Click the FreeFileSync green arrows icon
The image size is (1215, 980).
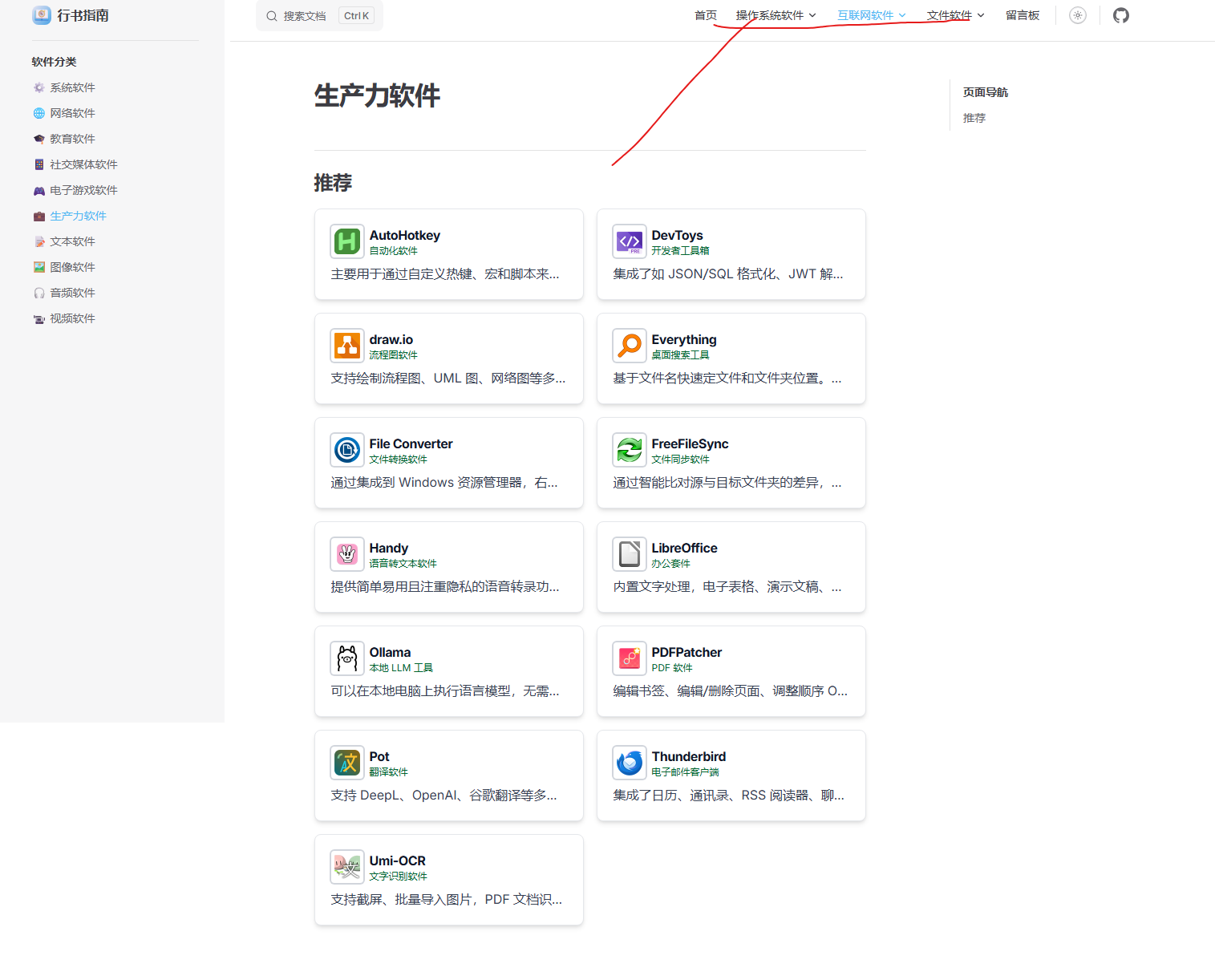630,449
